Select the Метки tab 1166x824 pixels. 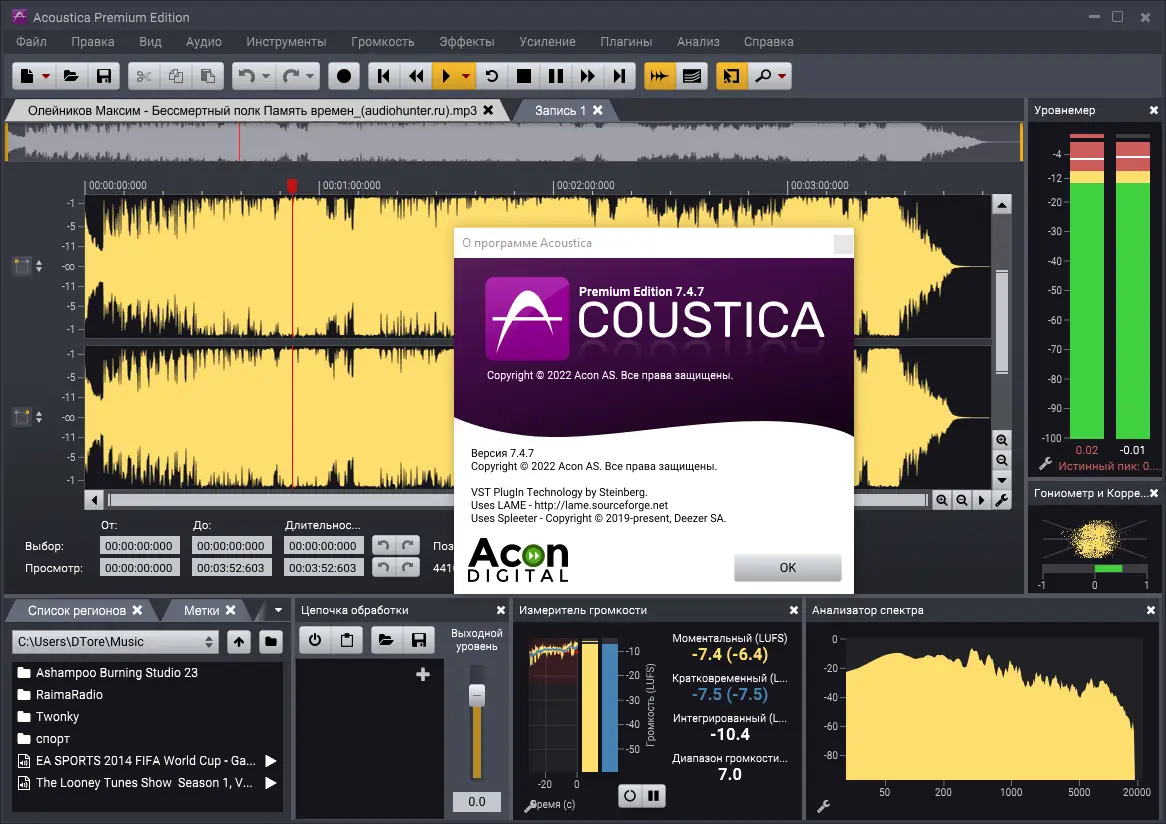pos(202,611)
